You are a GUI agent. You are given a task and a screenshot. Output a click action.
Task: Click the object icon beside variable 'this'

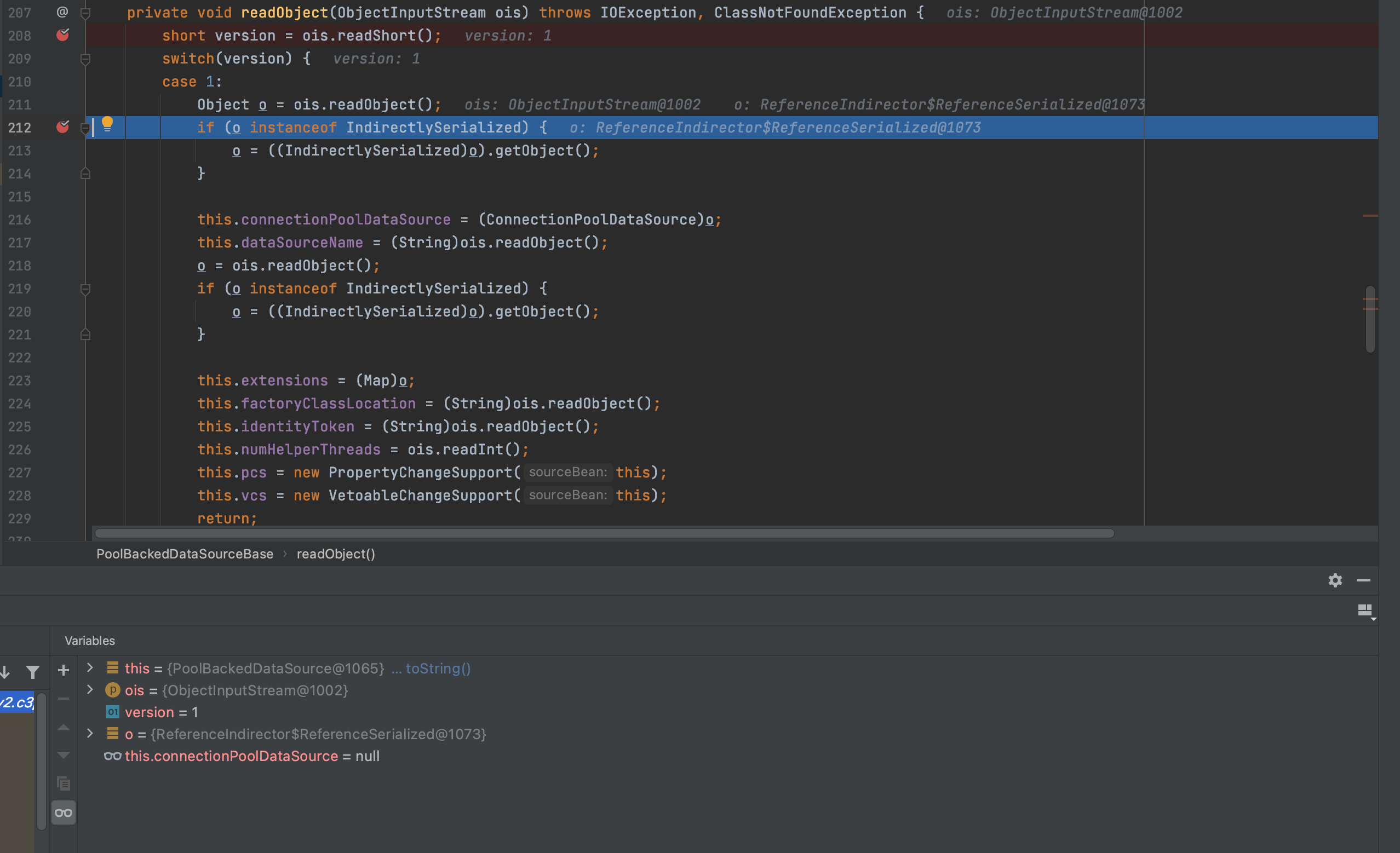click(x=112, y=668)
